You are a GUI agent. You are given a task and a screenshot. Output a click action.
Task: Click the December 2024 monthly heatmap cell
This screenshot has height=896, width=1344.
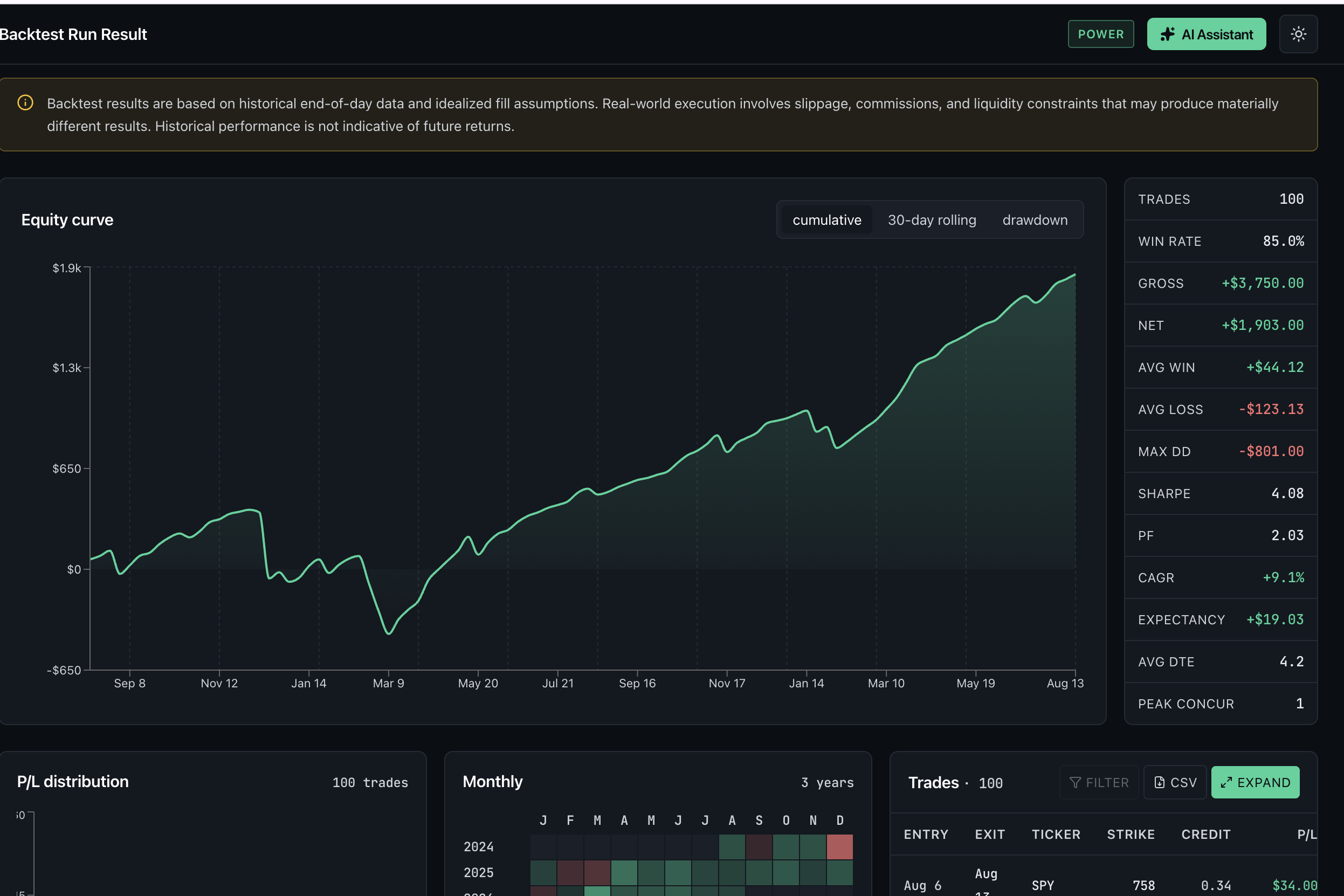point(839,847)
